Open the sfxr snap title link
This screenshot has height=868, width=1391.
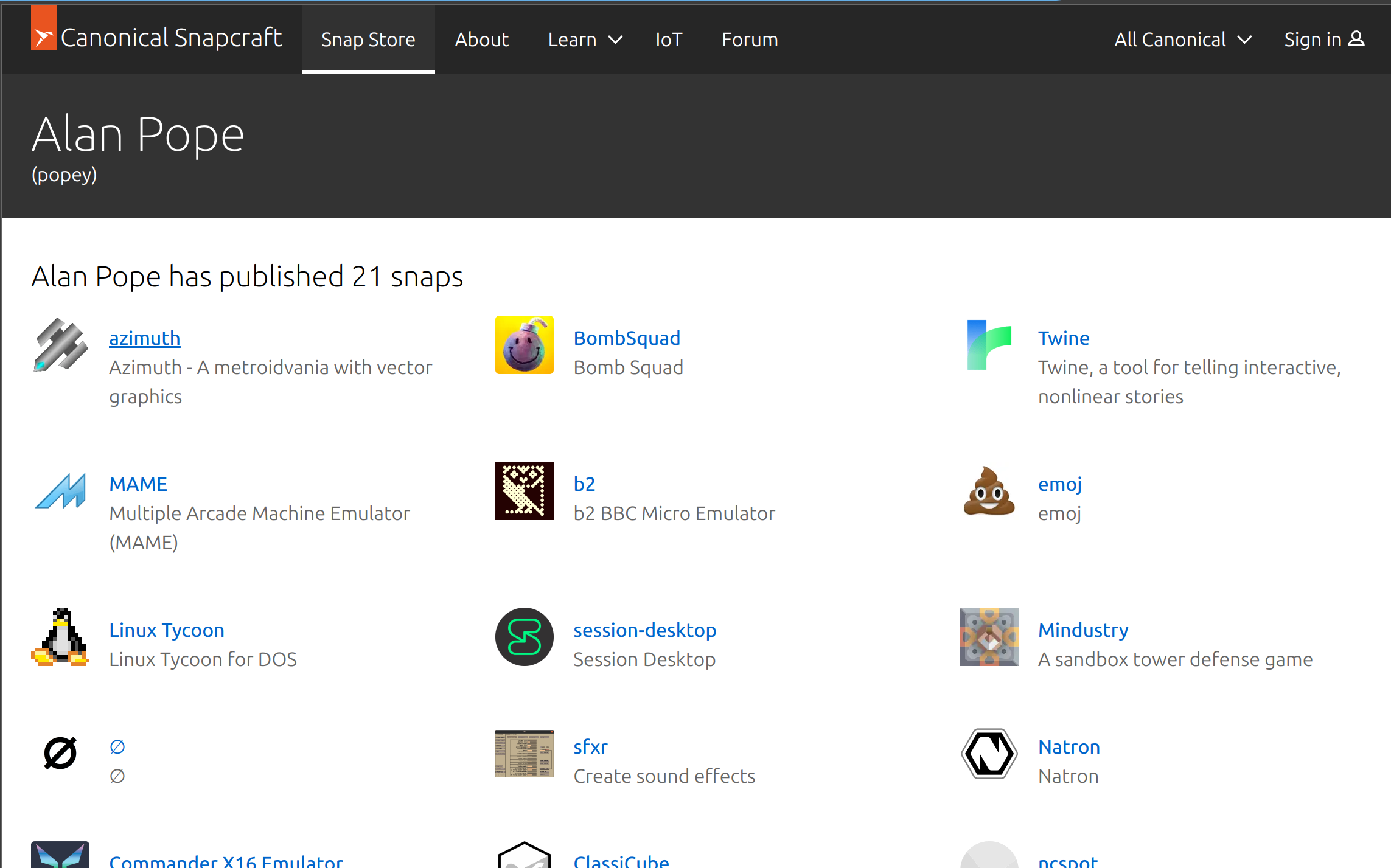click(x=590, y=747)
